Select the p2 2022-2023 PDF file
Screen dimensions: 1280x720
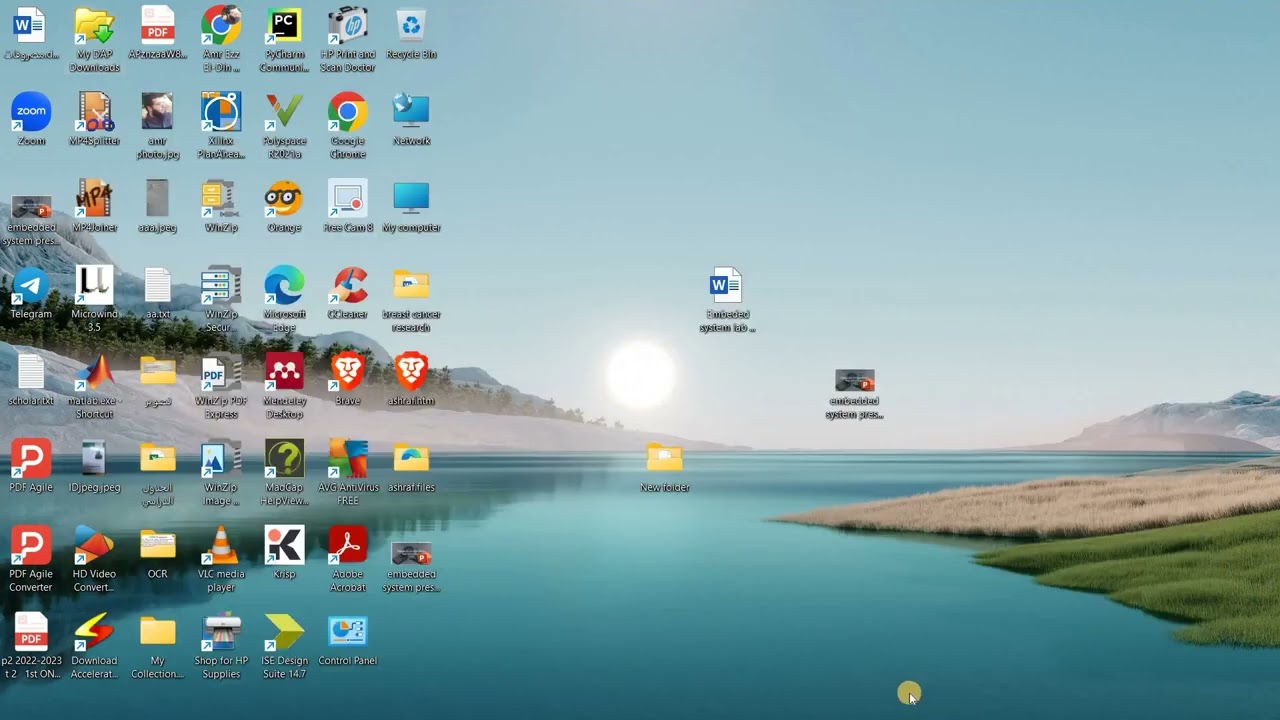[31, 647]
